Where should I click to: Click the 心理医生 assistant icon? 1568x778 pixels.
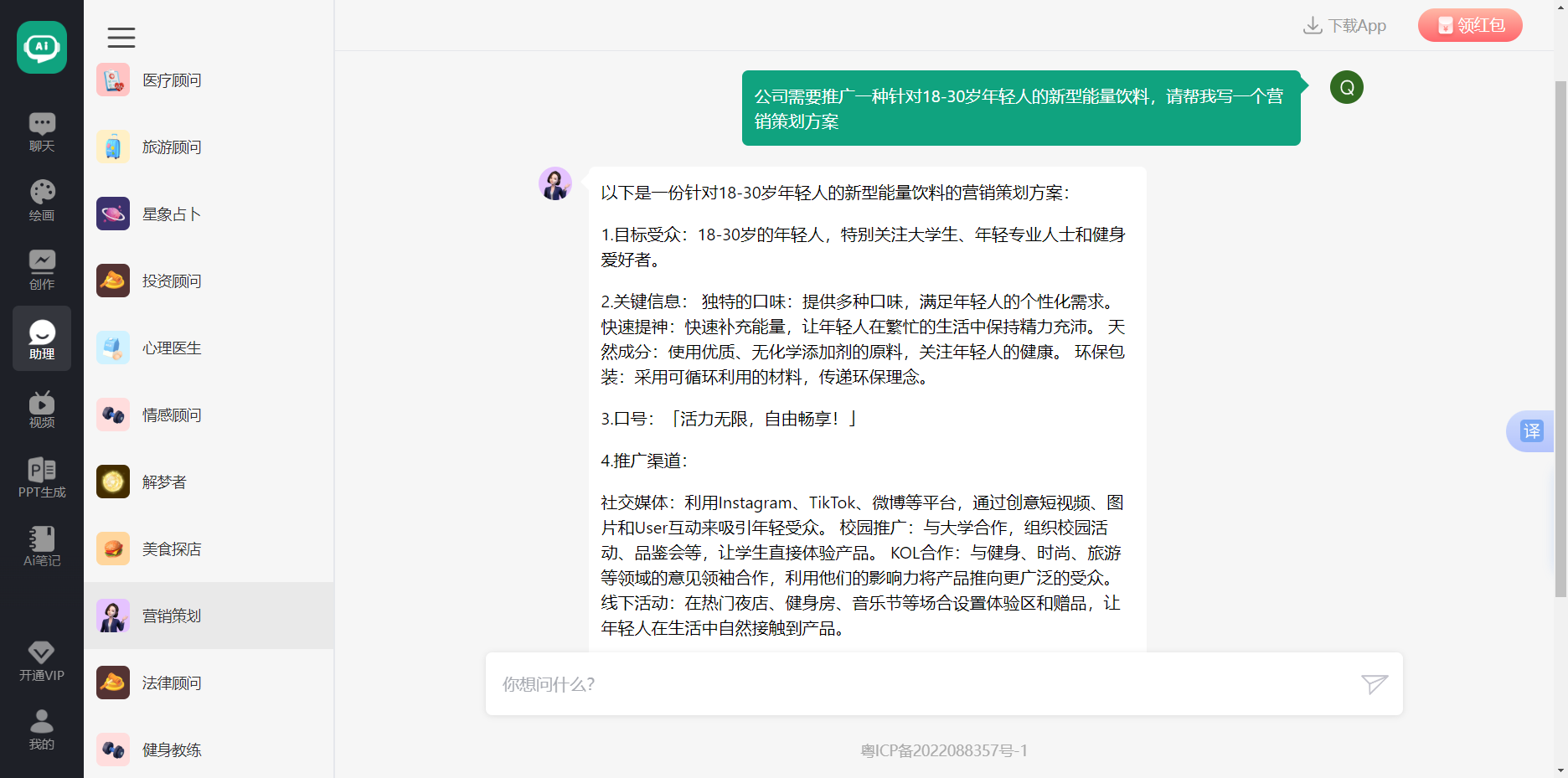coord(113,348)
